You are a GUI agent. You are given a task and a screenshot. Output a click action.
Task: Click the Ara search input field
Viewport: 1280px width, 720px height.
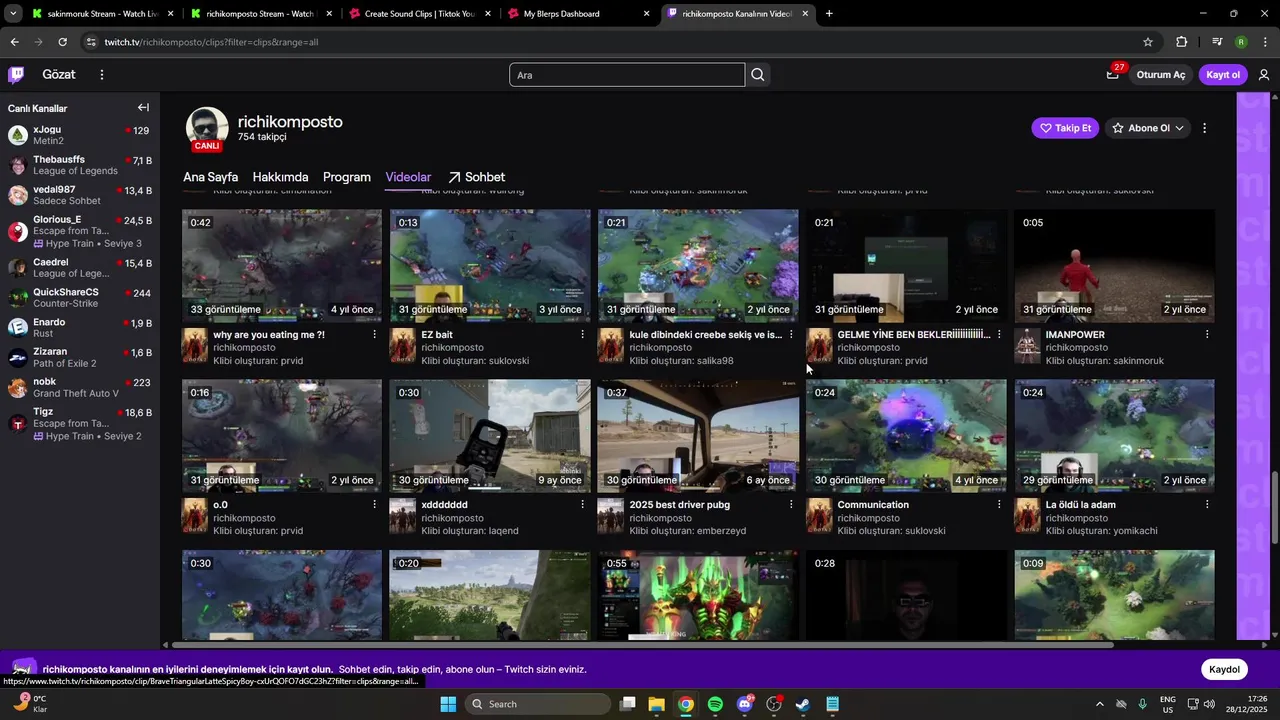coord(627,75)
